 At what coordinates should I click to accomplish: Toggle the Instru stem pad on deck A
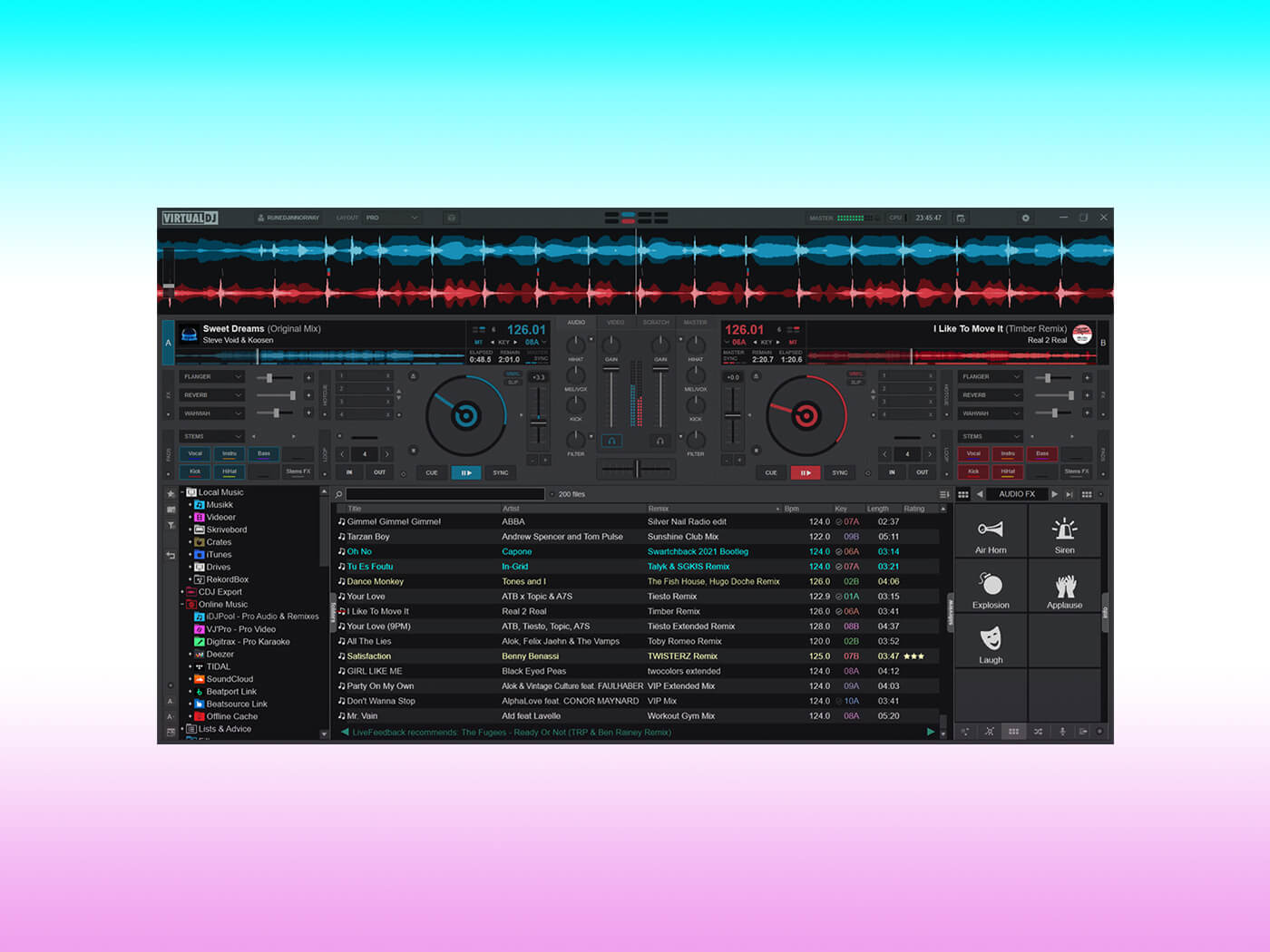[230, 453]
